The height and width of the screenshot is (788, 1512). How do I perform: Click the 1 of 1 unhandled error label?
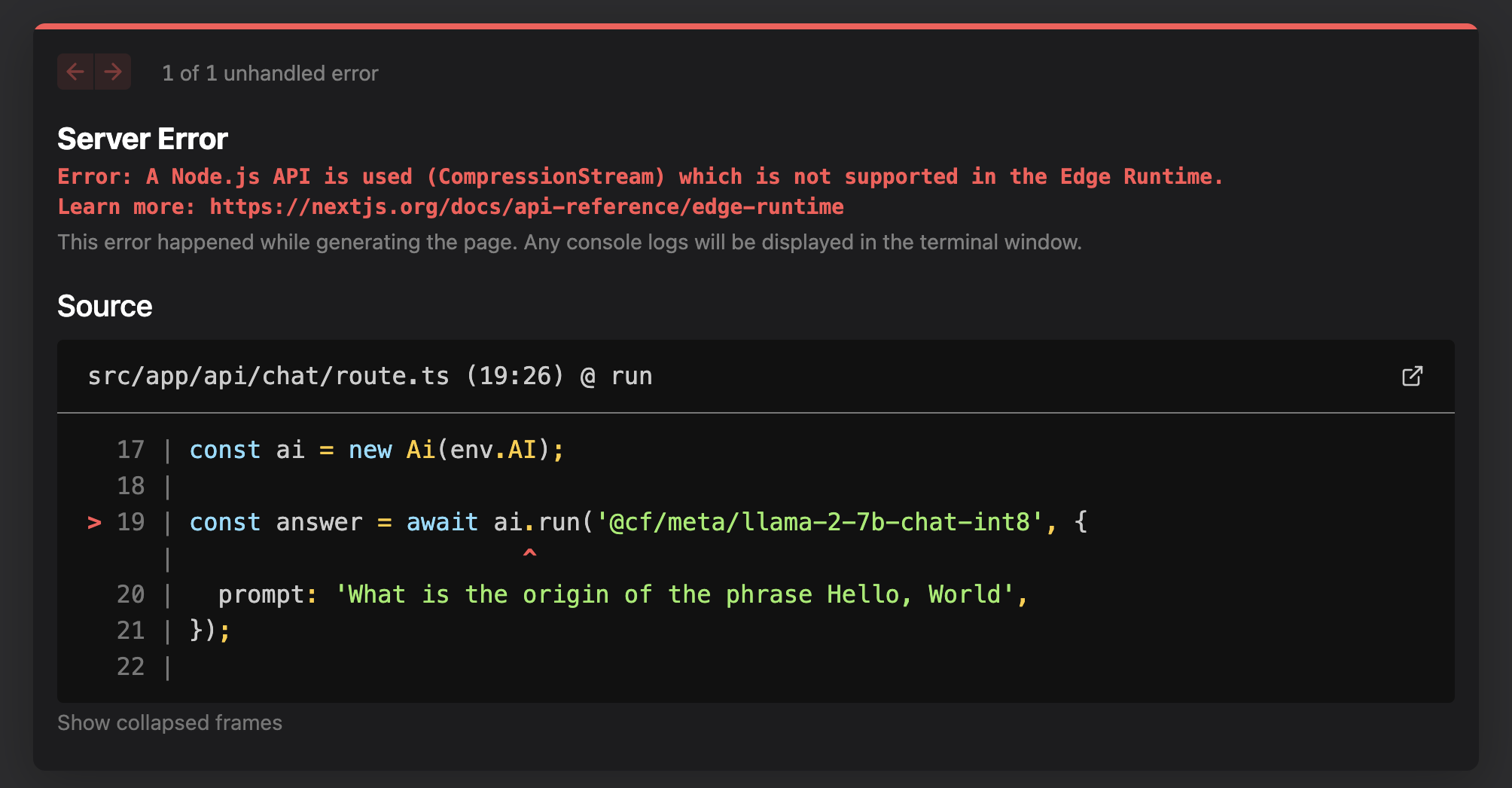click(x=270, y=73)
